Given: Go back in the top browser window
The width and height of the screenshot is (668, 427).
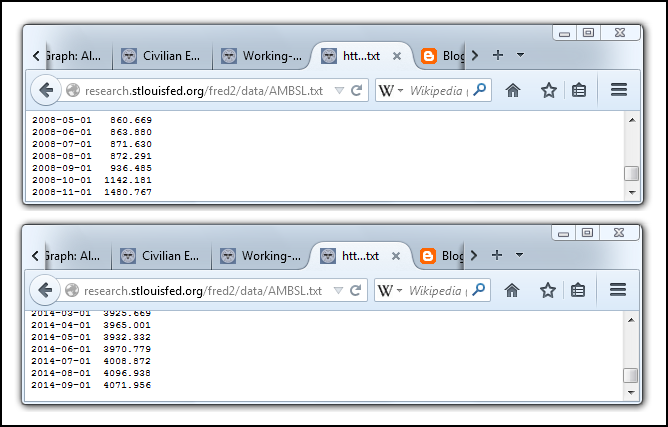Looking at the screenshot, I should (x=46, y=90).
